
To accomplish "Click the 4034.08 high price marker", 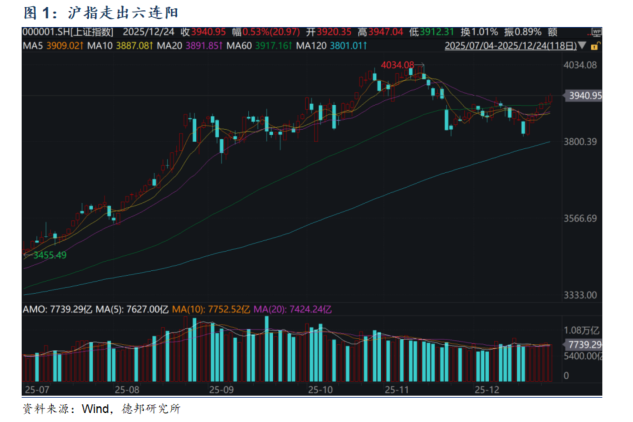I will click(396, 65).
